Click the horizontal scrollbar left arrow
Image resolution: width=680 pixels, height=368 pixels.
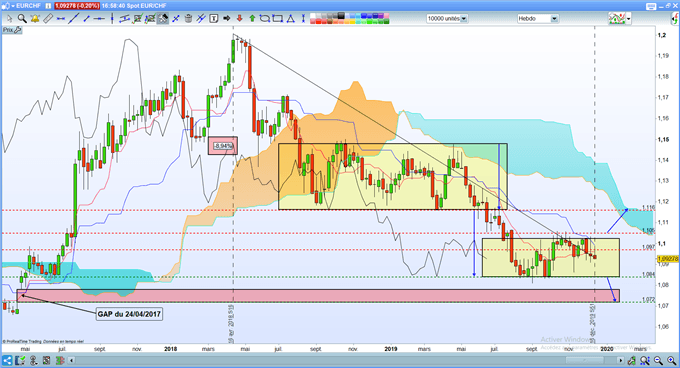(x=72, y=360)
